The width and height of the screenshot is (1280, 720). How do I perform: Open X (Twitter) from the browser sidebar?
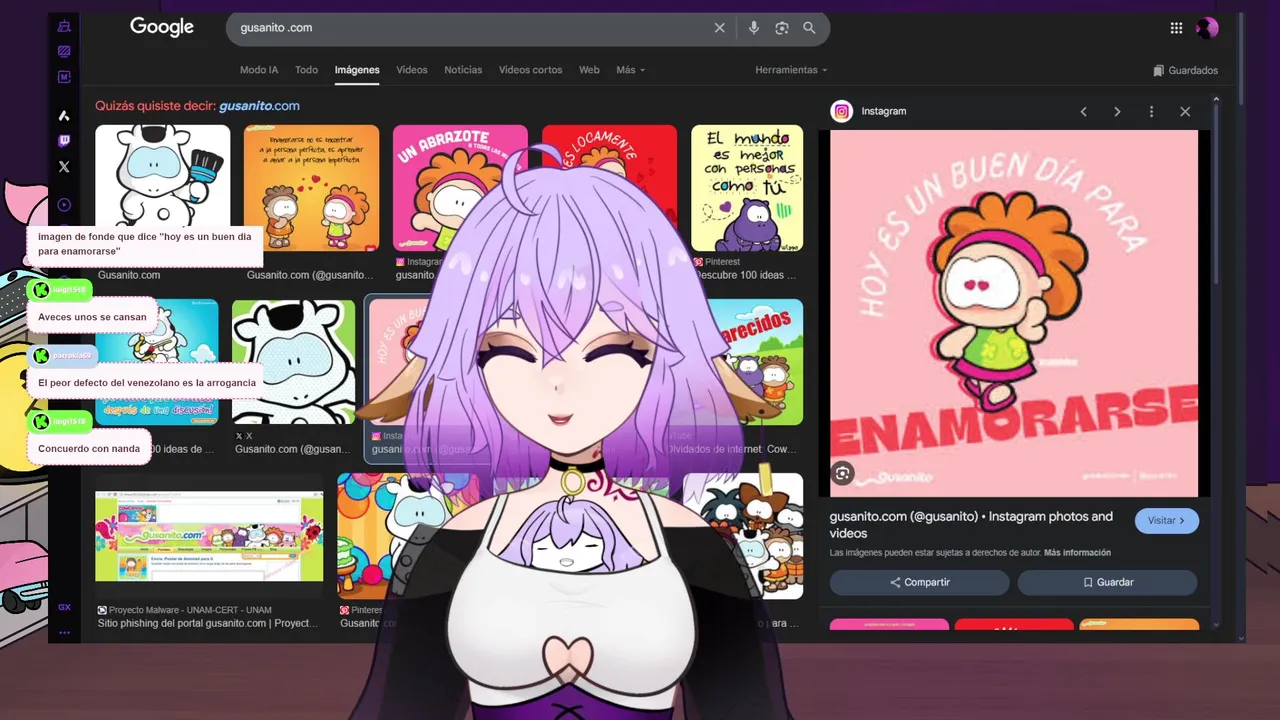(64, 167)
